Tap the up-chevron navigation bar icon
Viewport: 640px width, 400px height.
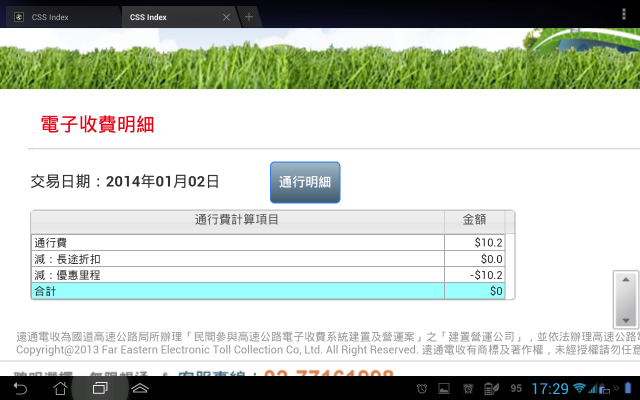point(140,388)
